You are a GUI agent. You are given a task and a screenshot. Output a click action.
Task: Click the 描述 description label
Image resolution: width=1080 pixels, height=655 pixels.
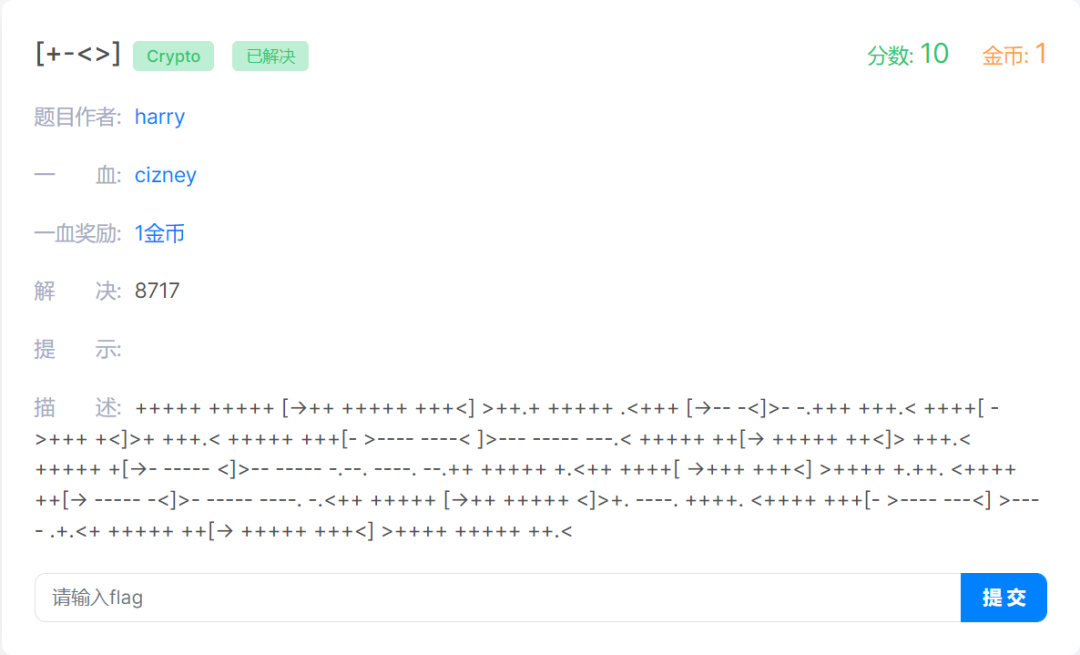[78, 408]
